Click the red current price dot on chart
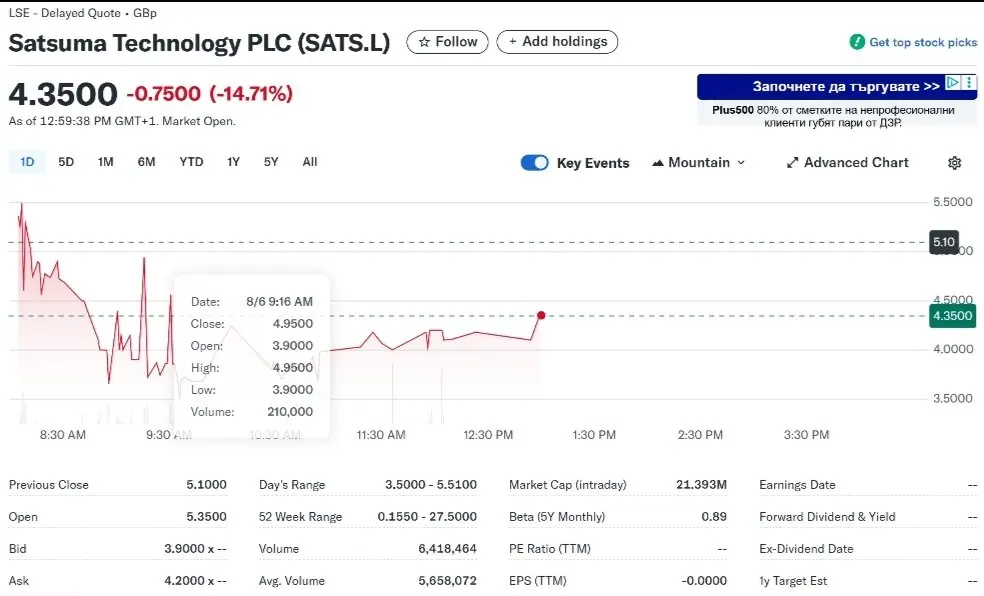 pos(541,315)
